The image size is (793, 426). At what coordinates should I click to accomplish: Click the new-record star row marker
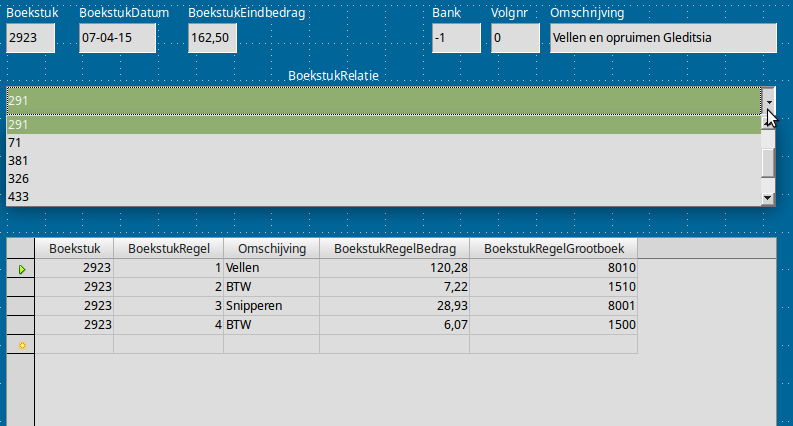coord(21,344)
